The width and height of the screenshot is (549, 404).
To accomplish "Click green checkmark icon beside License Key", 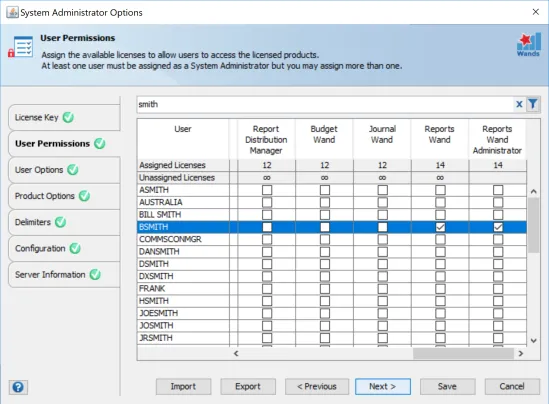I will click(x=68, y=117).
